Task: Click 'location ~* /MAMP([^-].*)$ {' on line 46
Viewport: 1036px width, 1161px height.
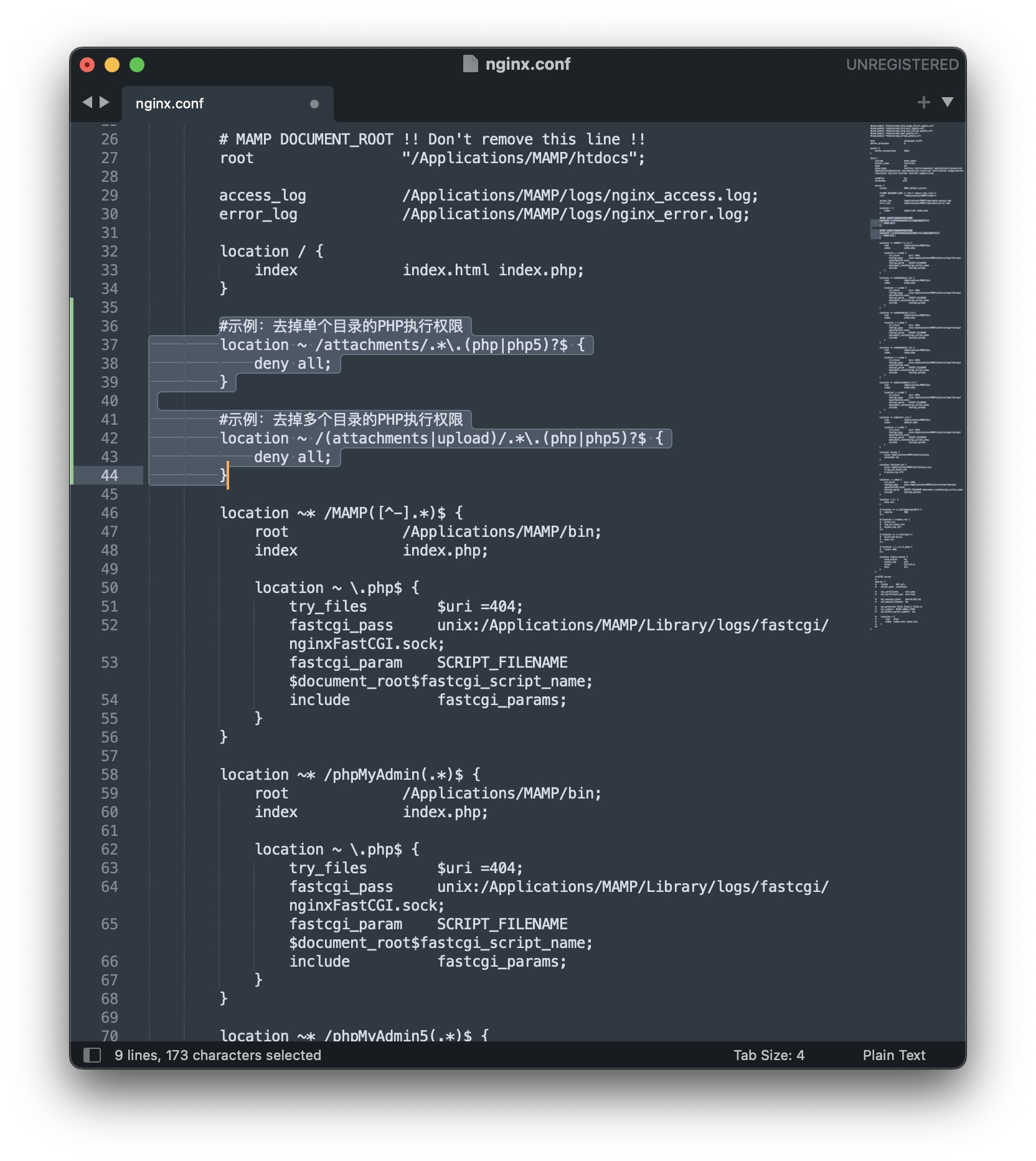Action: [x=341, y=513]
